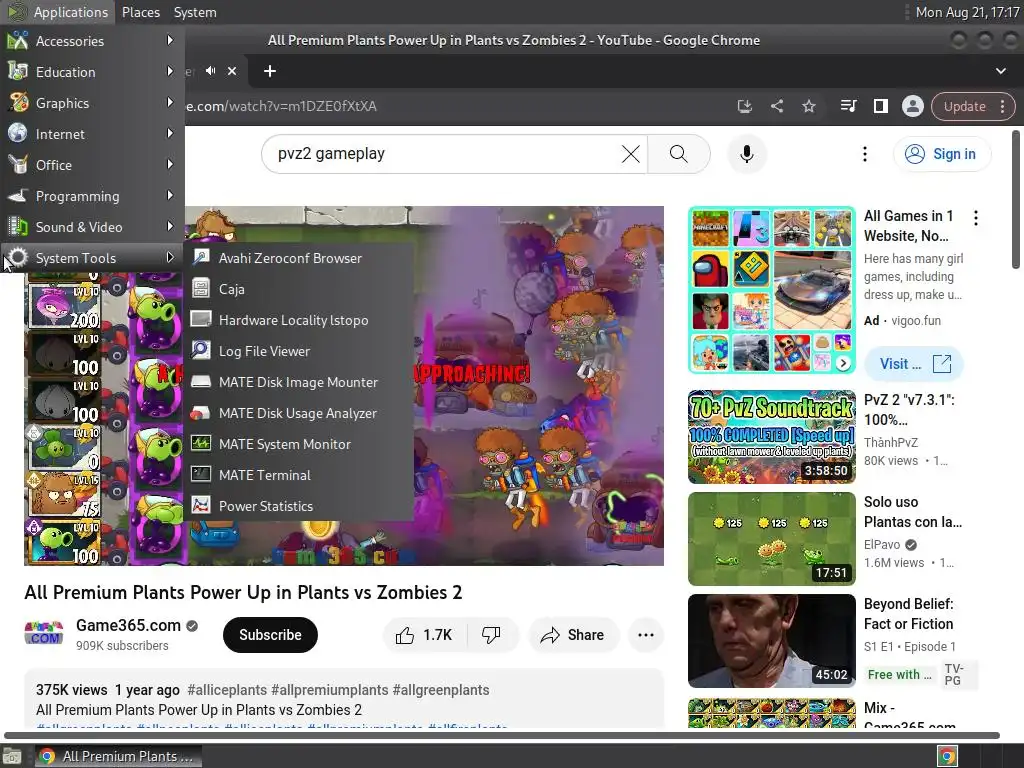This screenshot has width=1024, height=768.
Task: Advance ad thumbnail with the arrow button
Action: tap(843, 363)
